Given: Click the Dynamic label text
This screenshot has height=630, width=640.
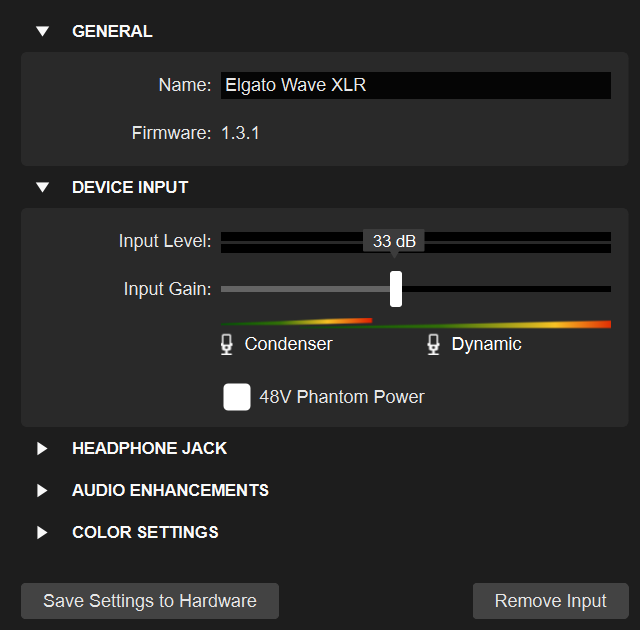Looking at the screenshot, I should click(487, 344).
